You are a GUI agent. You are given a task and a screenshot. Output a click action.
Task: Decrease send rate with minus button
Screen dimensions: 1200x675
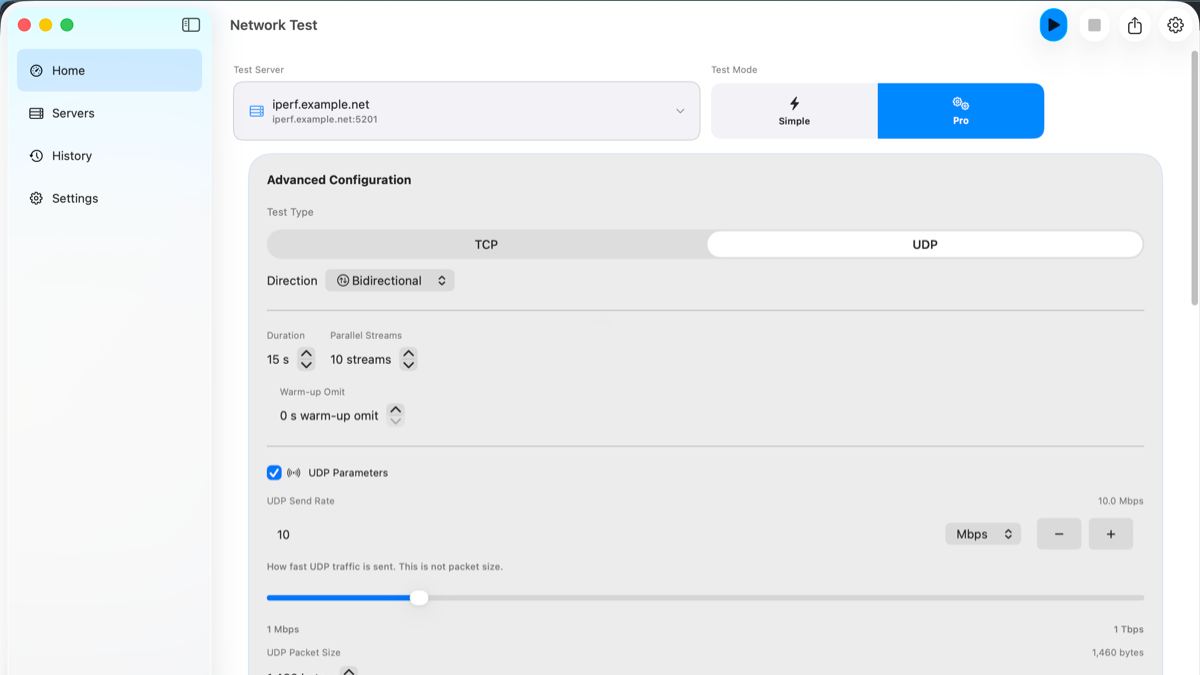(1059, 534)
